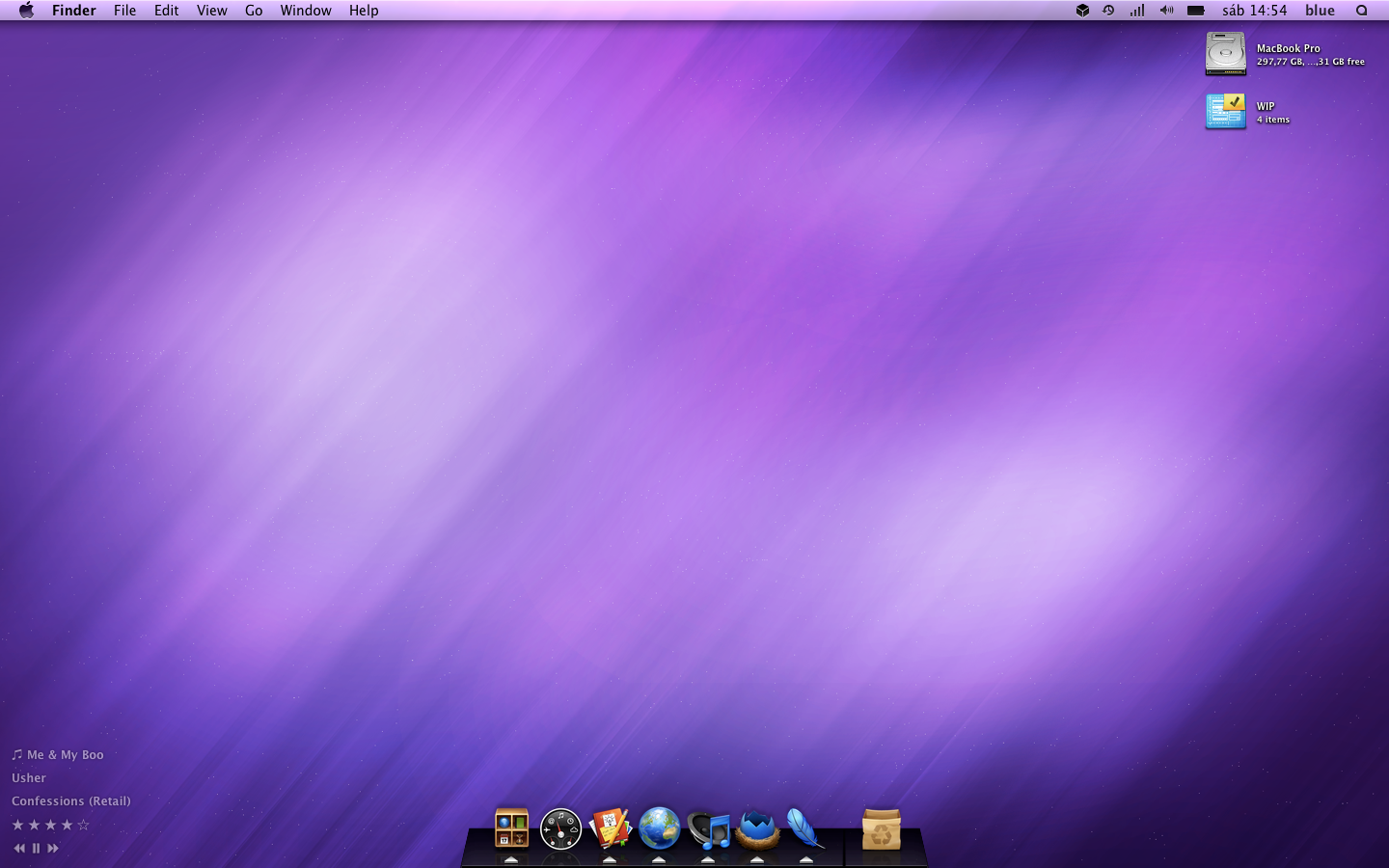The height and width of the screenshot is (868, 1389).
Task: Rate the song three stars
Action: coord(50,825)
